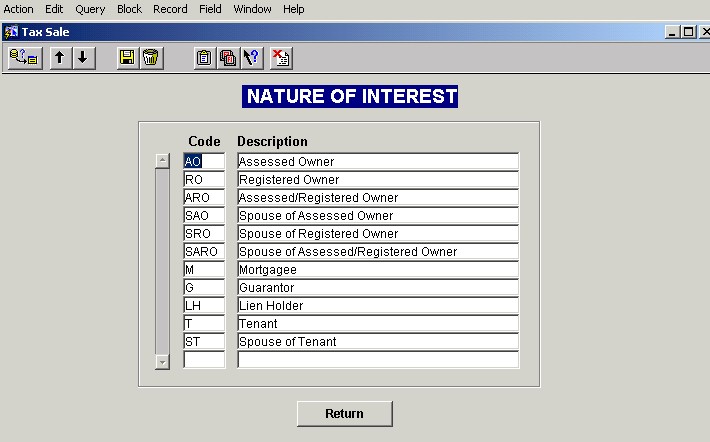
Task: Save changes with the floppy disk icon
Action: (128, 58)
